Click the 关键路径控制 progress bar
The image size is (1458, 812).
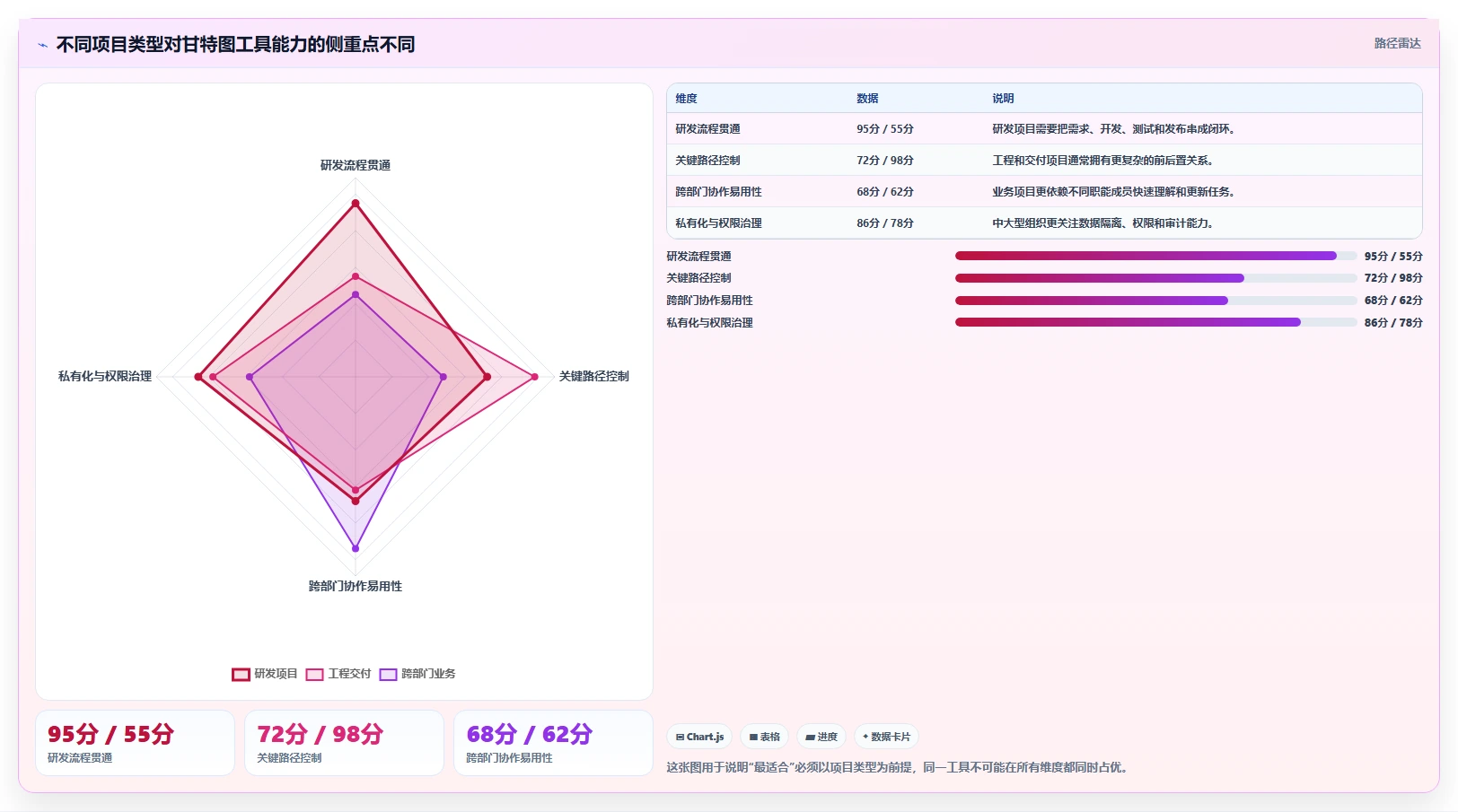point(1156,278)
